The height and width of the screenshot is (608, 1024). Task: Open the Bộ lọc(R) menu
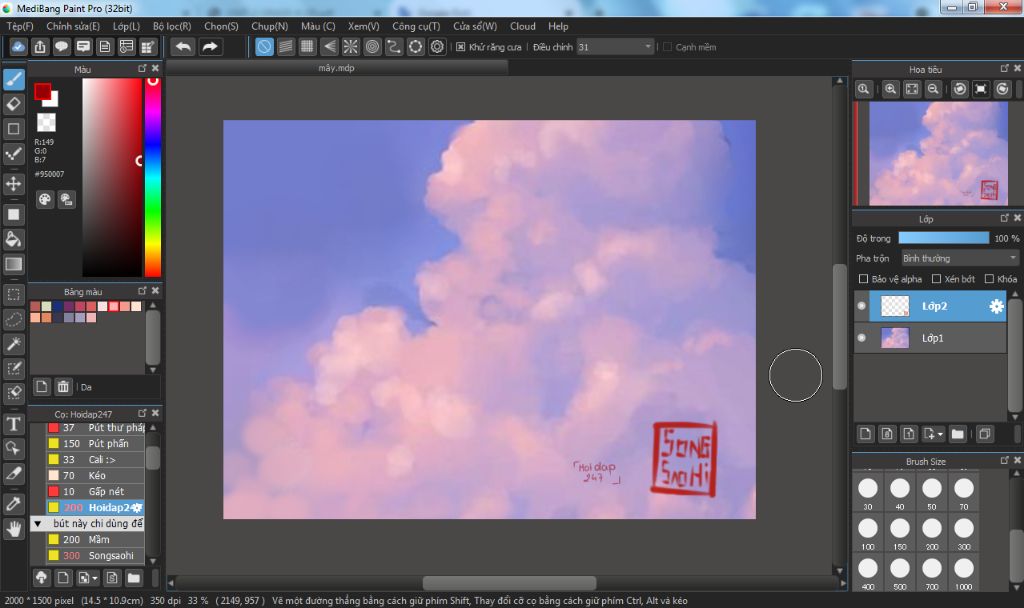[172, 26]
